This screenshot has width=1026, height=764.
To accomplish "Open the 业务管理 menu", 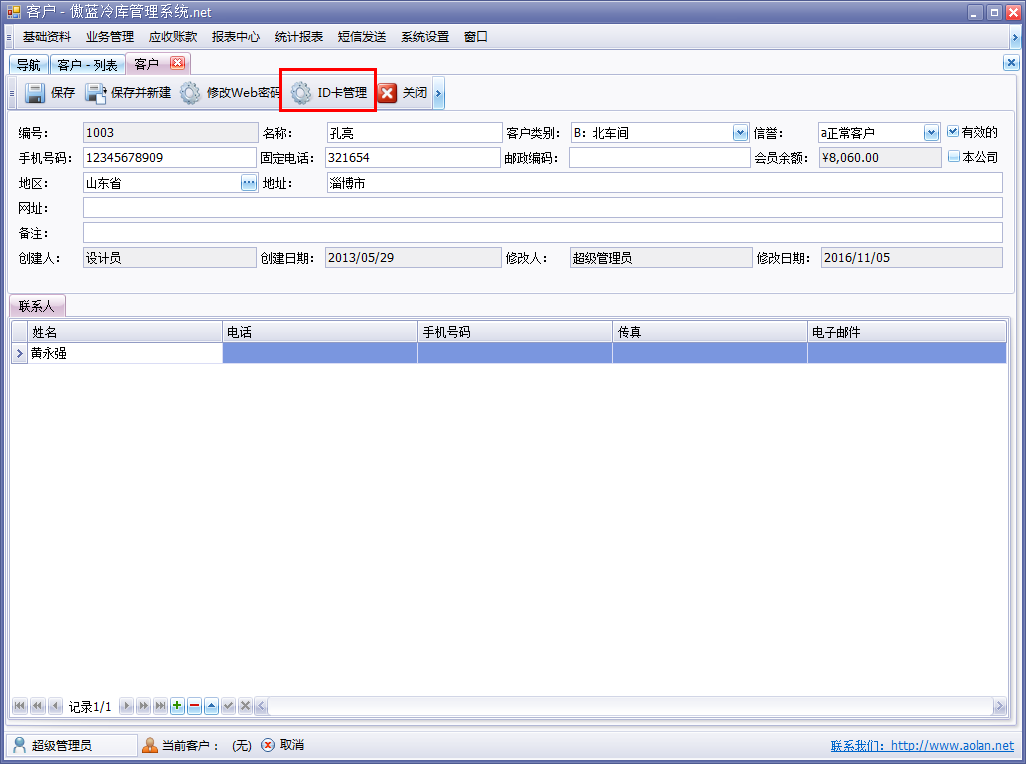I will (110, 37).
